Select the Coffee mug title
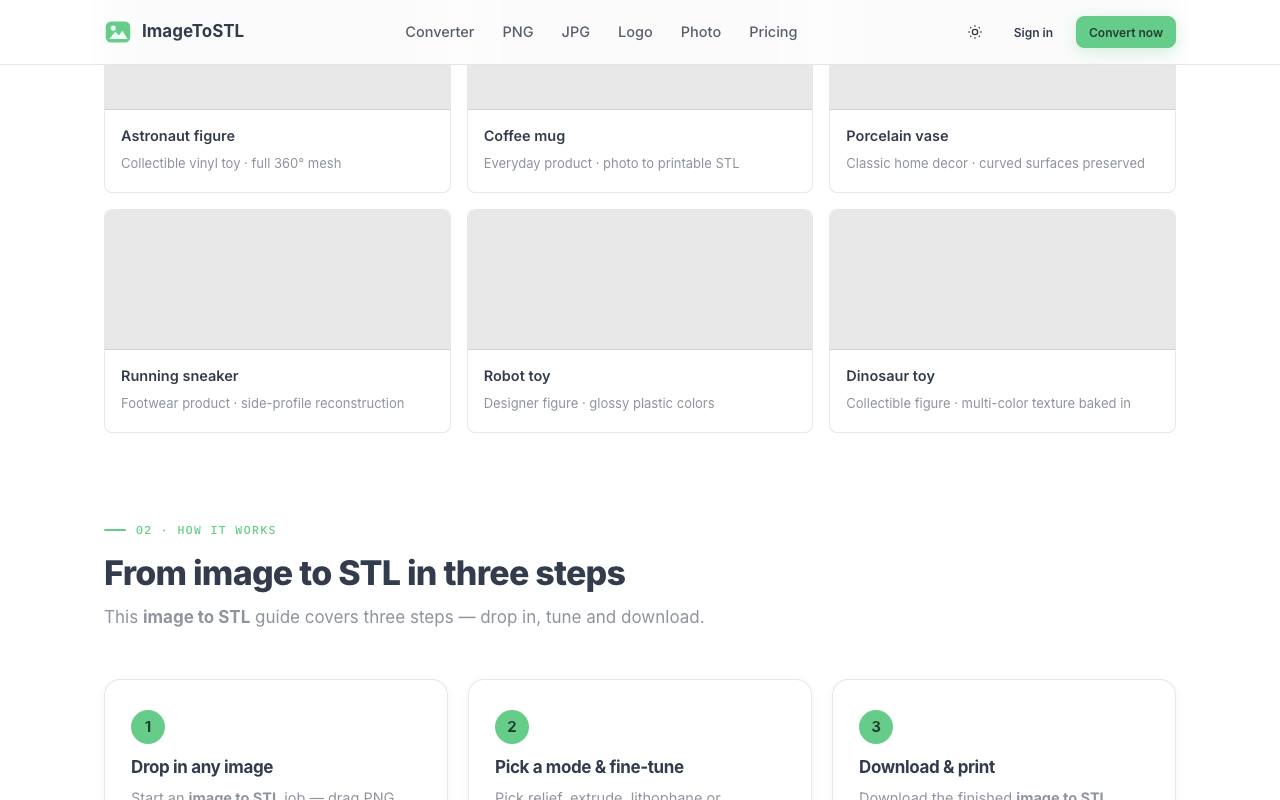 pos(524,136)
